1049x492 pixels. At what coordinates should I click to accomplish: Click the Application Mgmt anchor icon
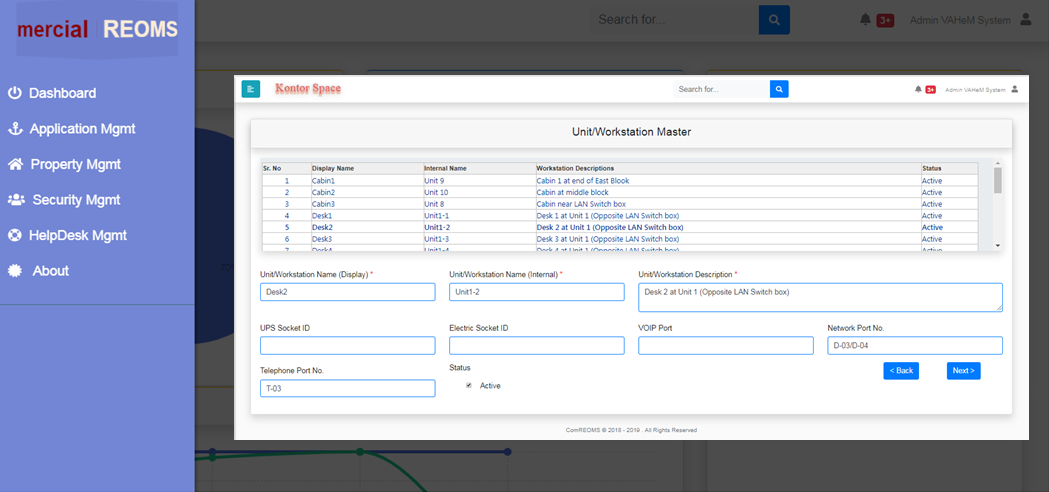pos(15,129)
